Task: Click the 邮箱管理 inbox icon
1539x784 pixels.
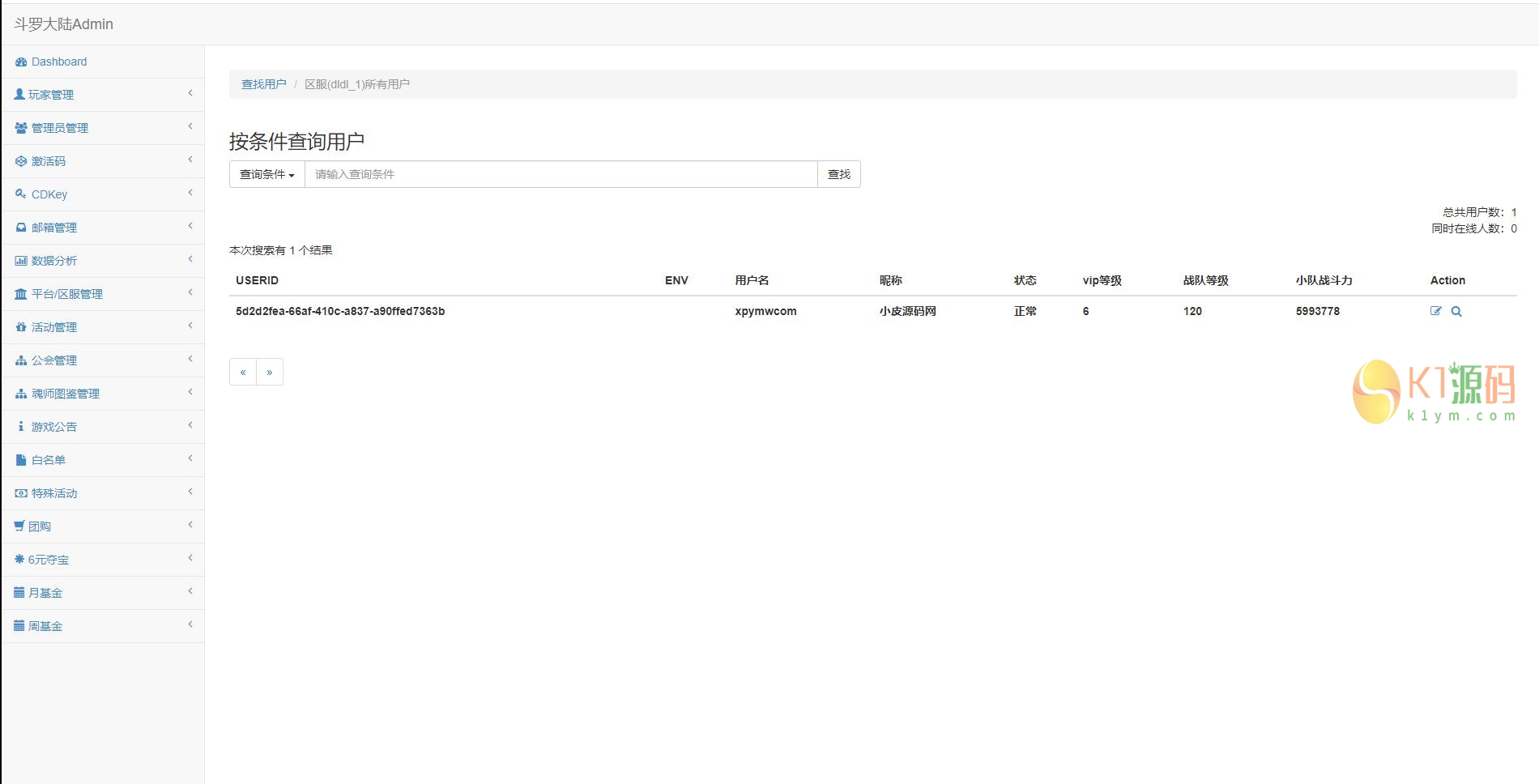Action: tap(21, 228)
